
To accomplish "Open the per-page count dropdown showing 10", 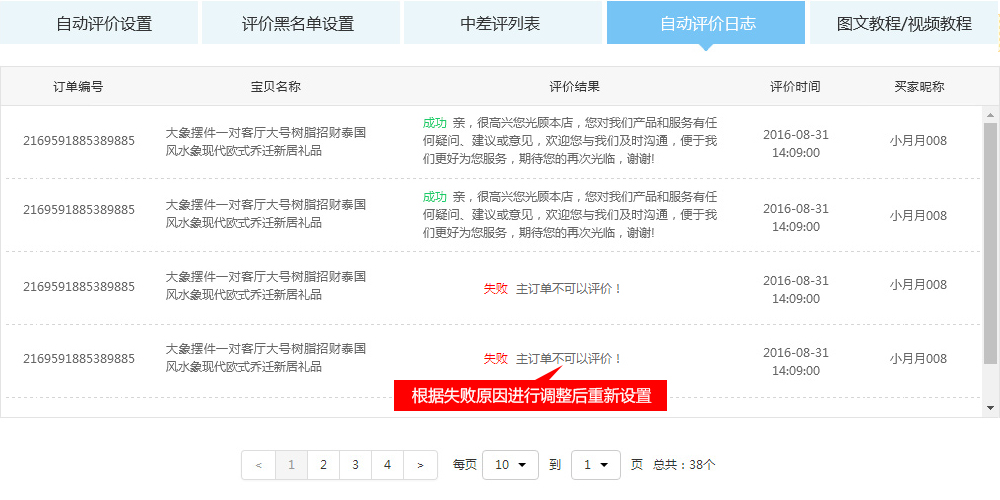I will pyautogui.click(x=510, y=465).
